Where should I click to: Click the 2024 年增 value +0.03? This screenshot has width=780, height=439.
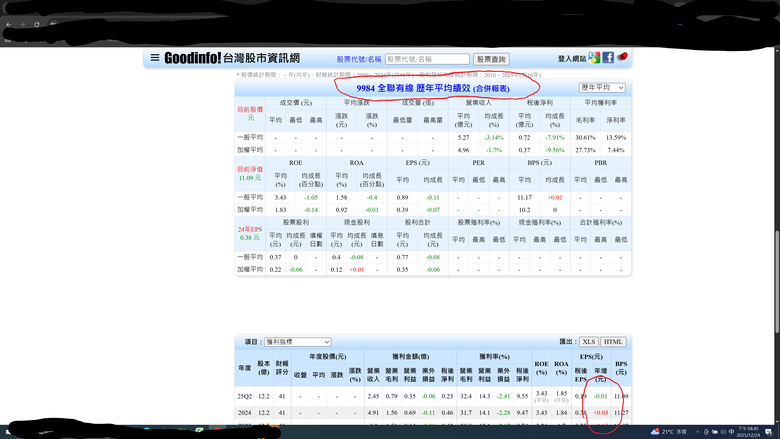coord(600,413)
